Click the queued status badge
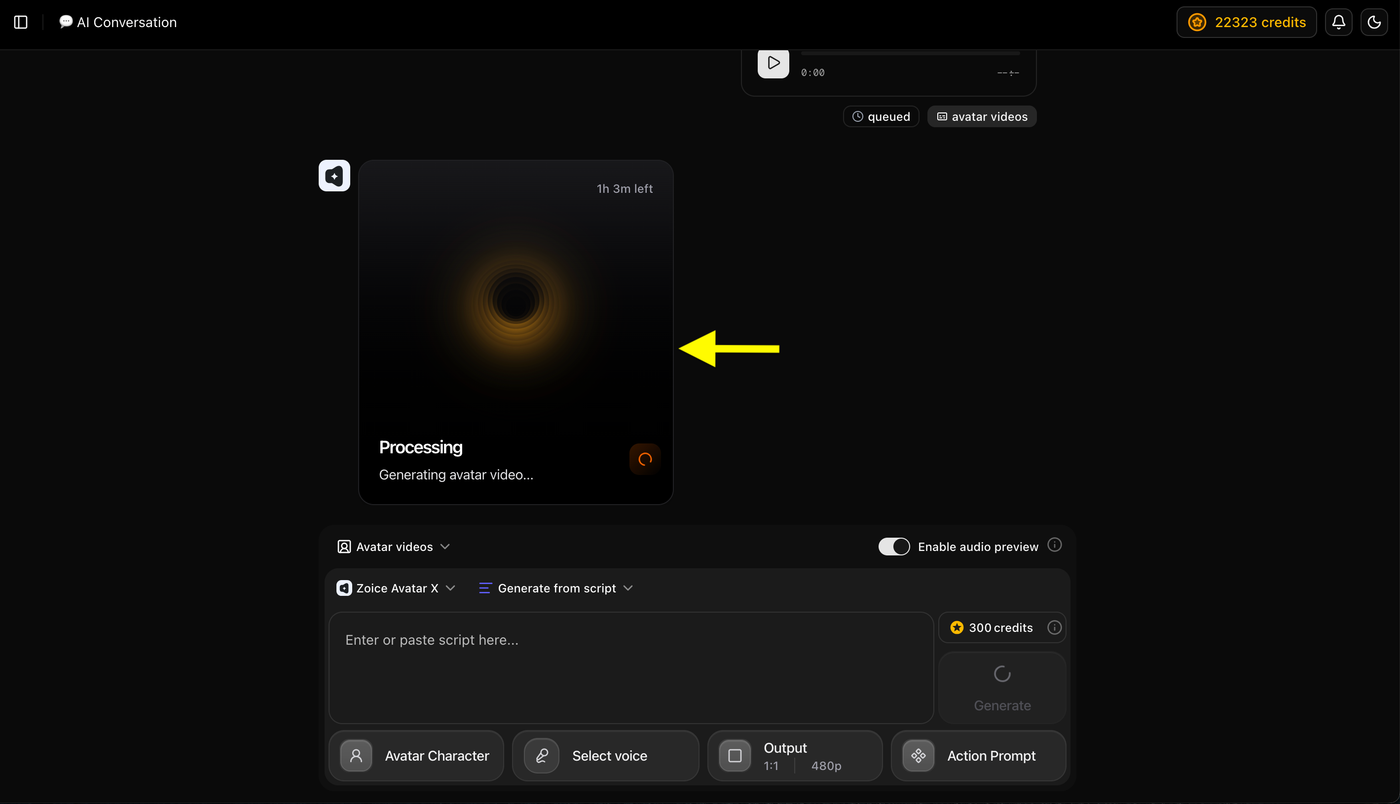The image size is (1400, 804). click(x=881, y=117)
